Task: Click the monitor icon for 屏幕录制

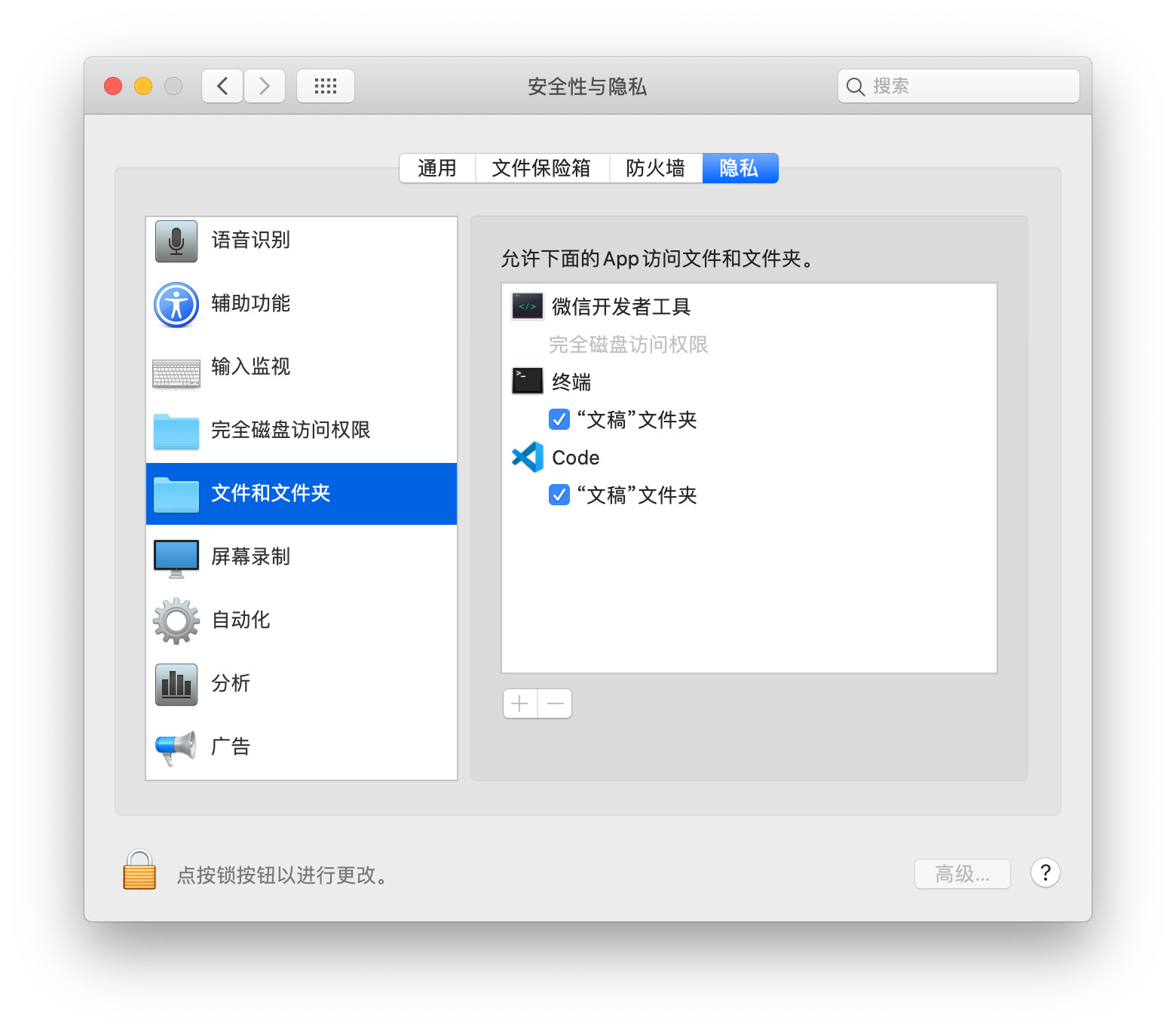Action: click(x=176, y=559)
